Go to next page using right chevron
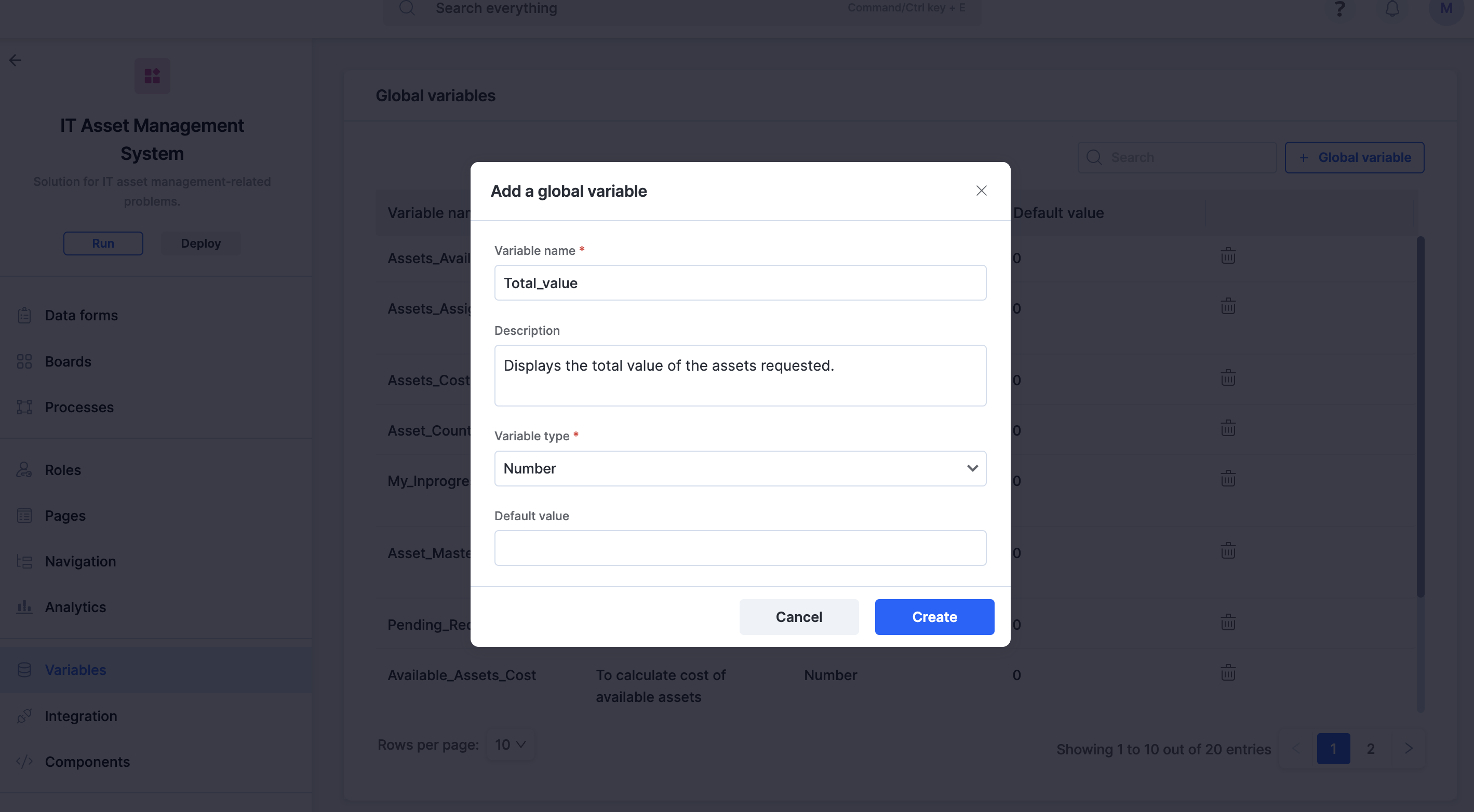Image resolution: width=1474 pixels, height=812 pixels. point(1409,749)
